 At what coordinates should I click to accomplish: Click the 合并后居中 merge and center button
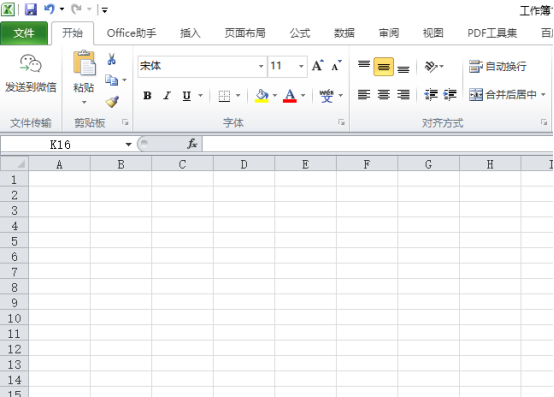click(x=503, y=94)
